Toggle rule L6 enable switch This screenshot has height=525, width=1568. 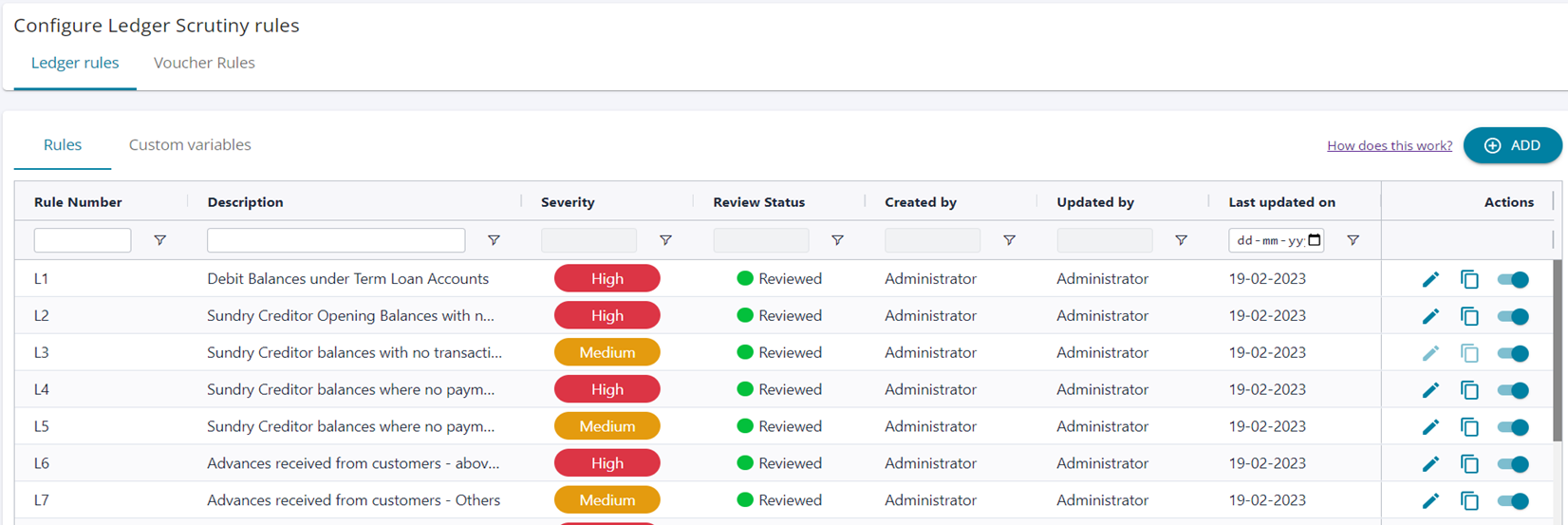1513,464
